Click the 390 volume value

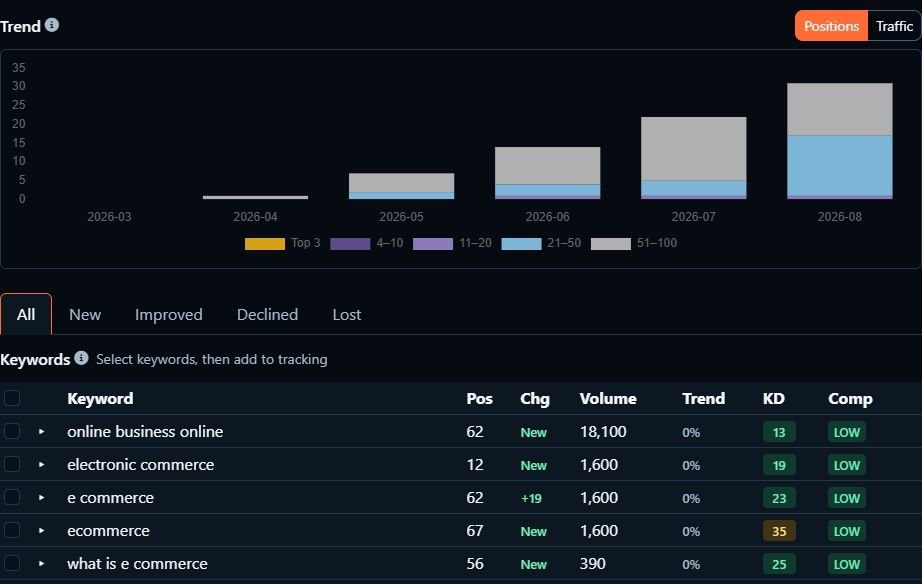(x=592, y=563)
